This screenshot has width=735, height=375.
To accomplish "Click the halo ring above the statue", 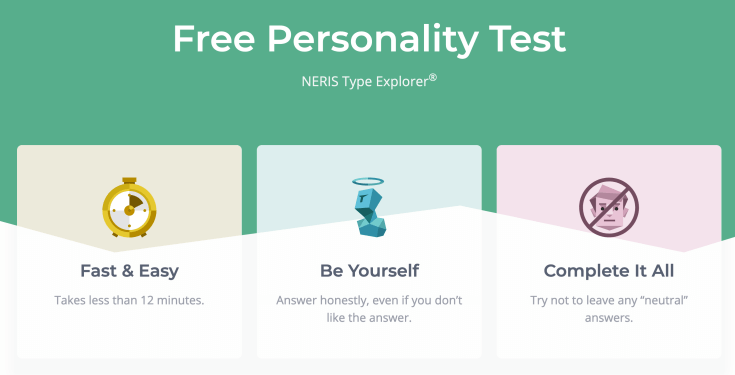I will coord(368,181).
